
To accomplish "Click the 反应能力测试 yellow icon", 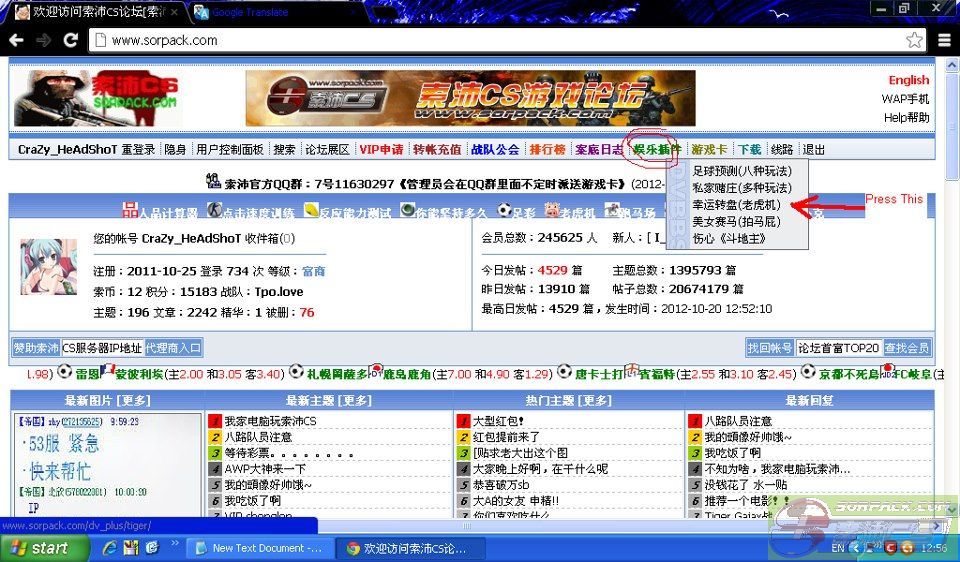I will coord(311,210).
